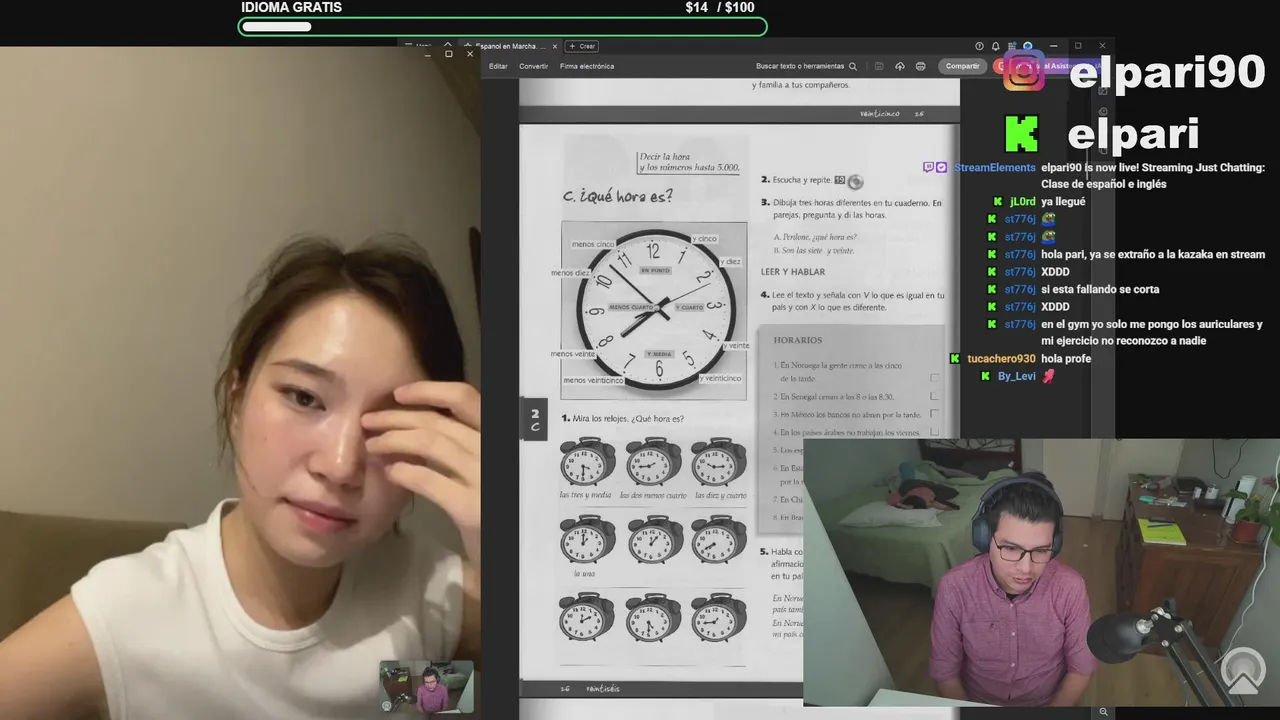Tick the checkbox for En Noruega statement
This screenshot has height=720, width=1280.
tap(935, 378)
